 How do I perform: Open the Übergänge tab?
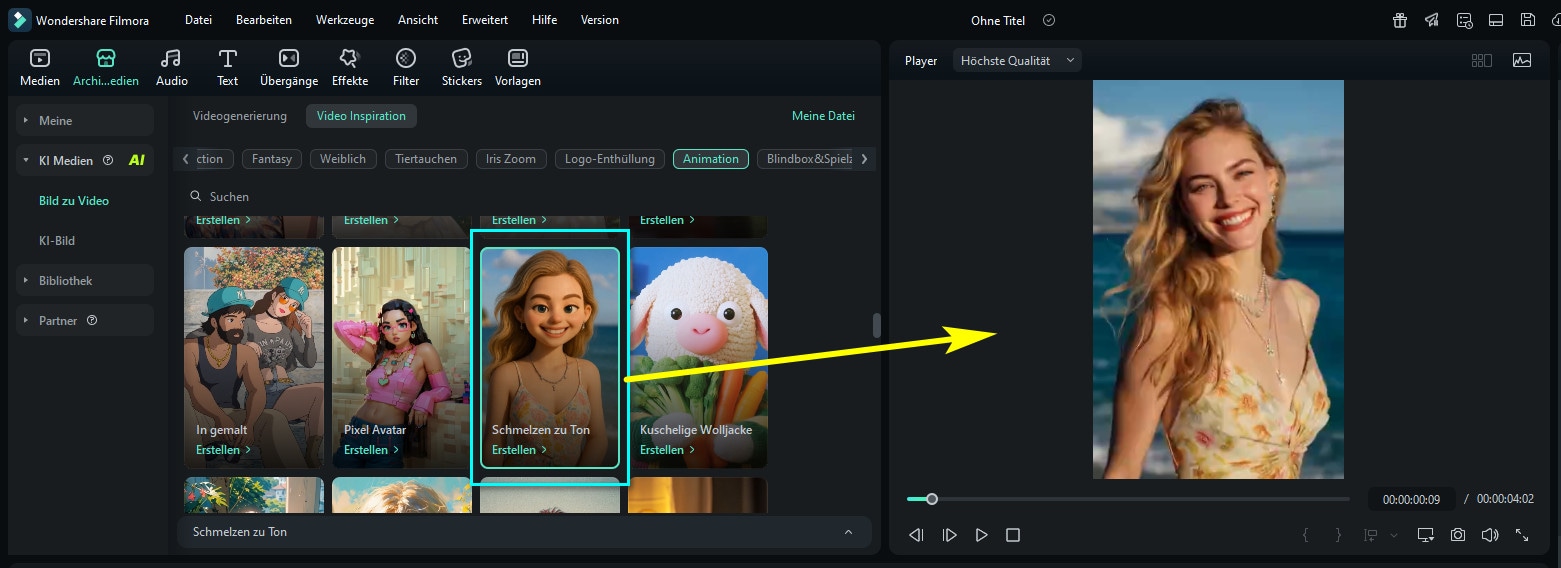pos(289,68)
